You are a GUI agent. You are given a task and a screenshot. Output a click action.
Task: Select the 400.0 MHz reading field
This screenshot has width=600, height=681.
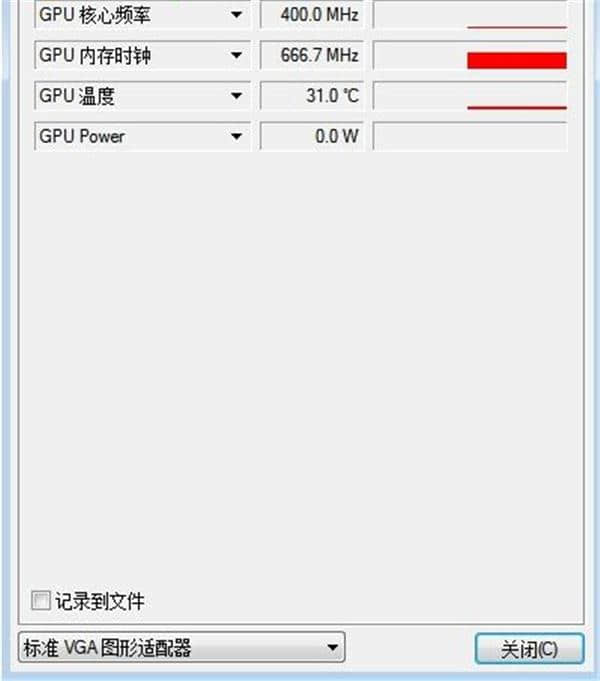(312, 15)
